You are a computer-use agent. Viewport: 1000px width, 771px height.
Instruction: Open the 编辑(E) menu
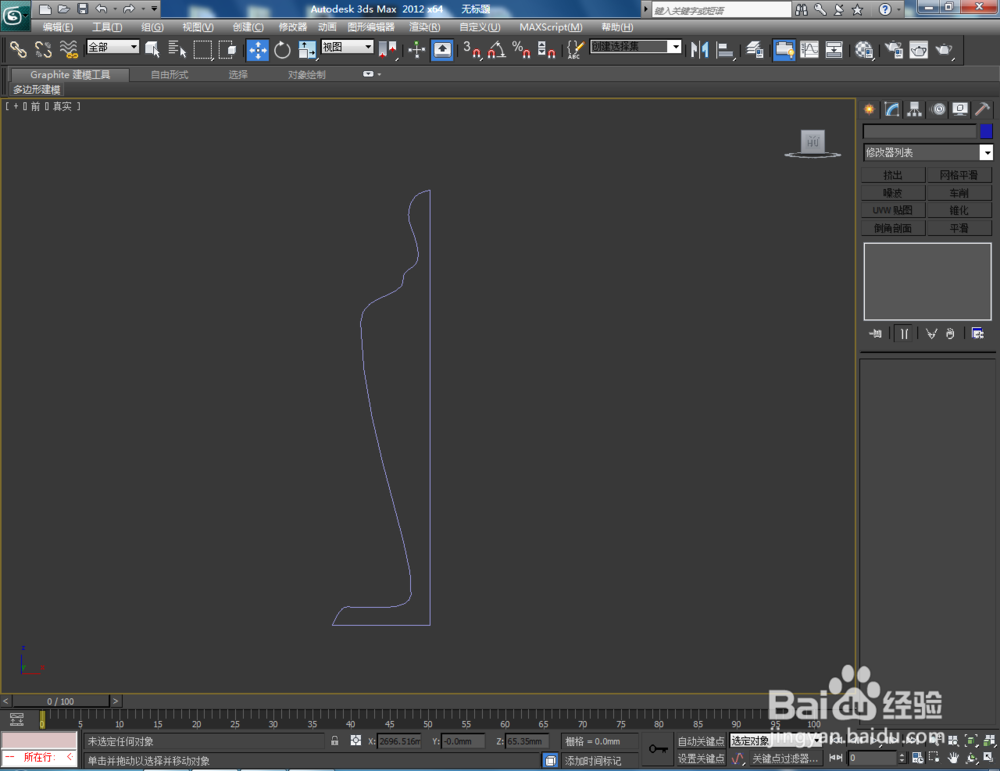pyautogui.click(x=57, y=27)
